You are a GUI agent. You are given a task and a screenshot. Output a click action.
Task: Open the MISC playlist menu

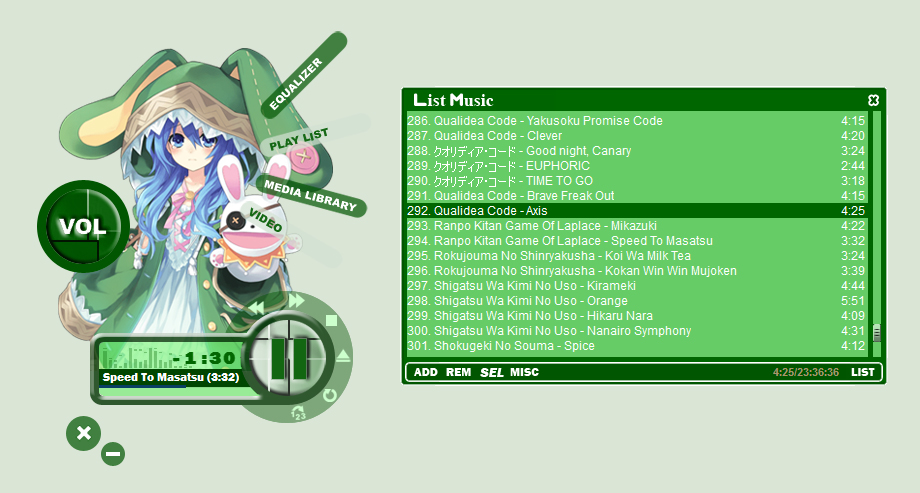[524, 372]
